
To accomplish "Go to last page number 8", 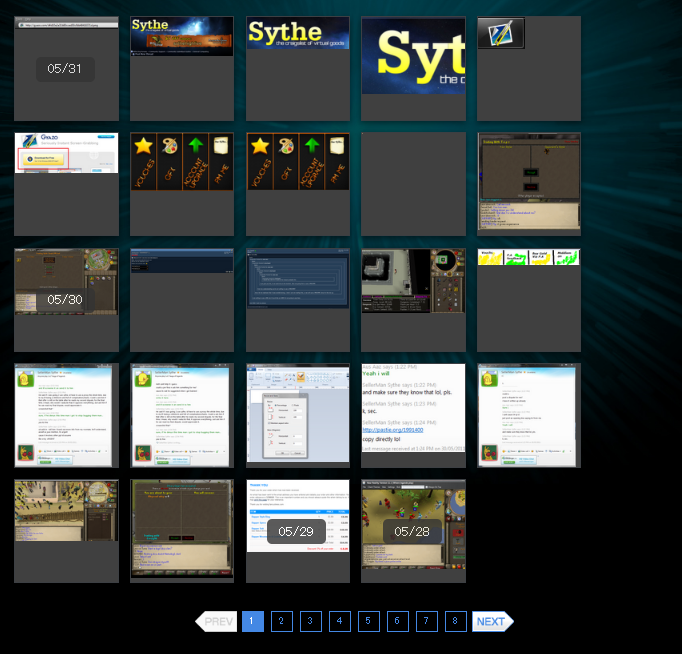I will (456, 621).
